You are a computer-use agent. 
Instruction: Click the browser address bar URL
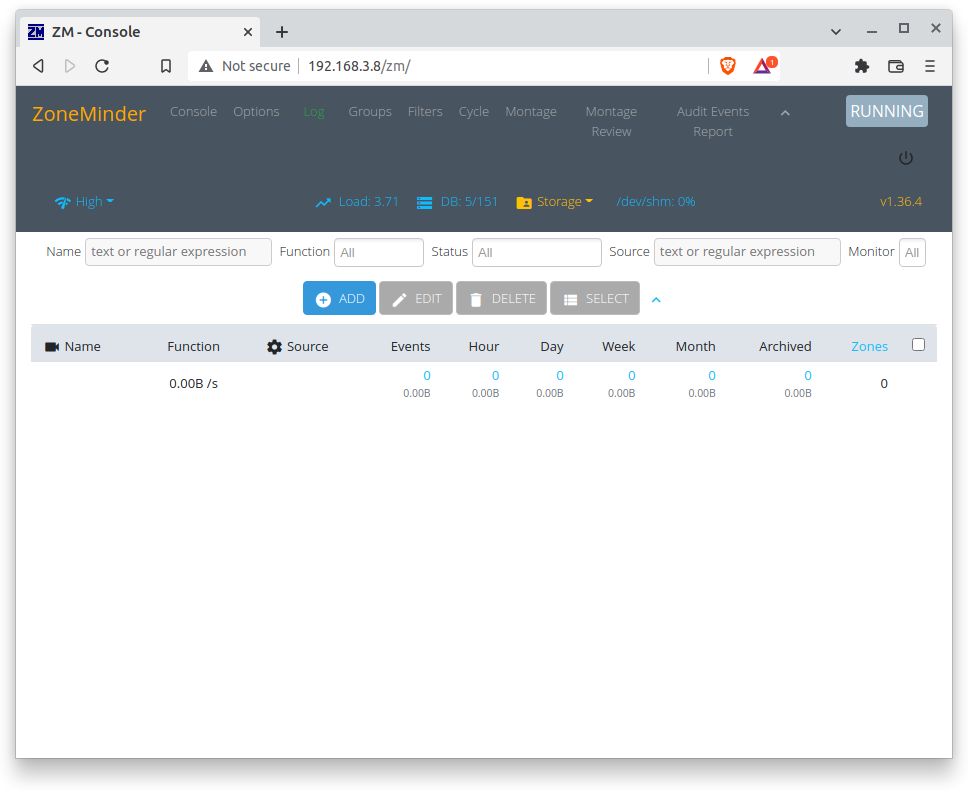pyautogui.click(x=359, y=66)
